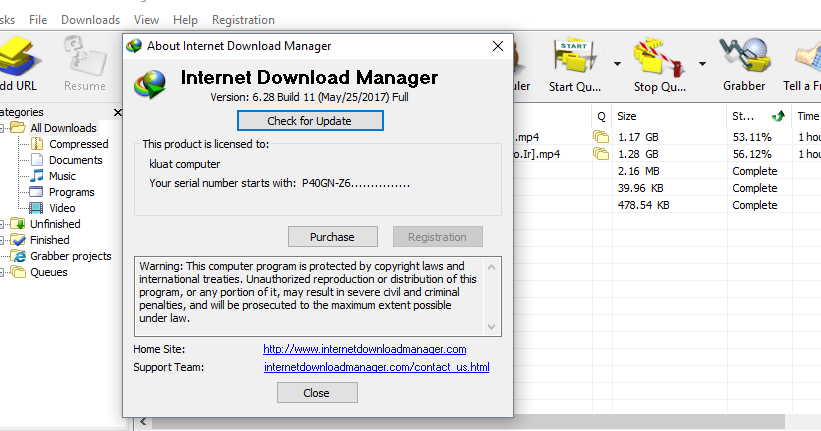
Task: Open the Home Site link
Action: click(x=364, y=349)
